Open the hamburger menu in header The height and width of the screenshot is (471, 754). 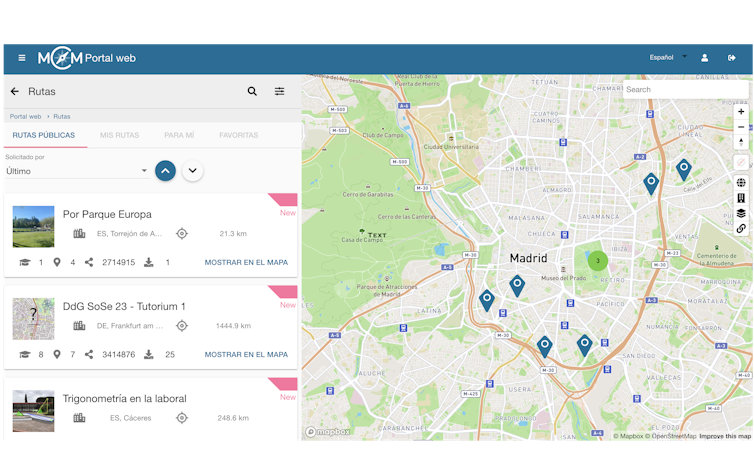[x=21, y=58]
